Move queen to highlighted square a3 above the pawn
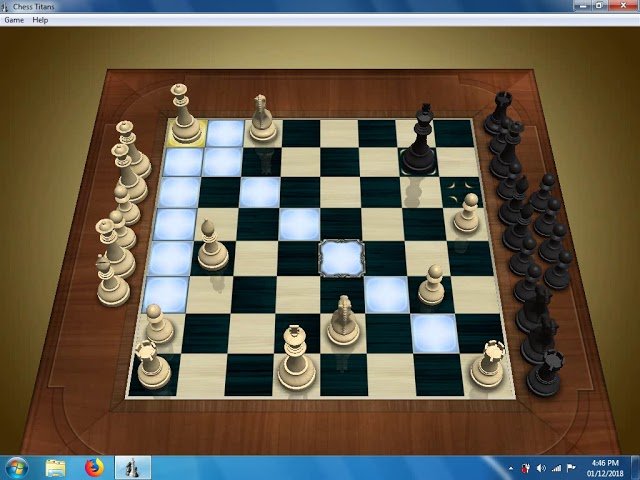 point(166,295)
